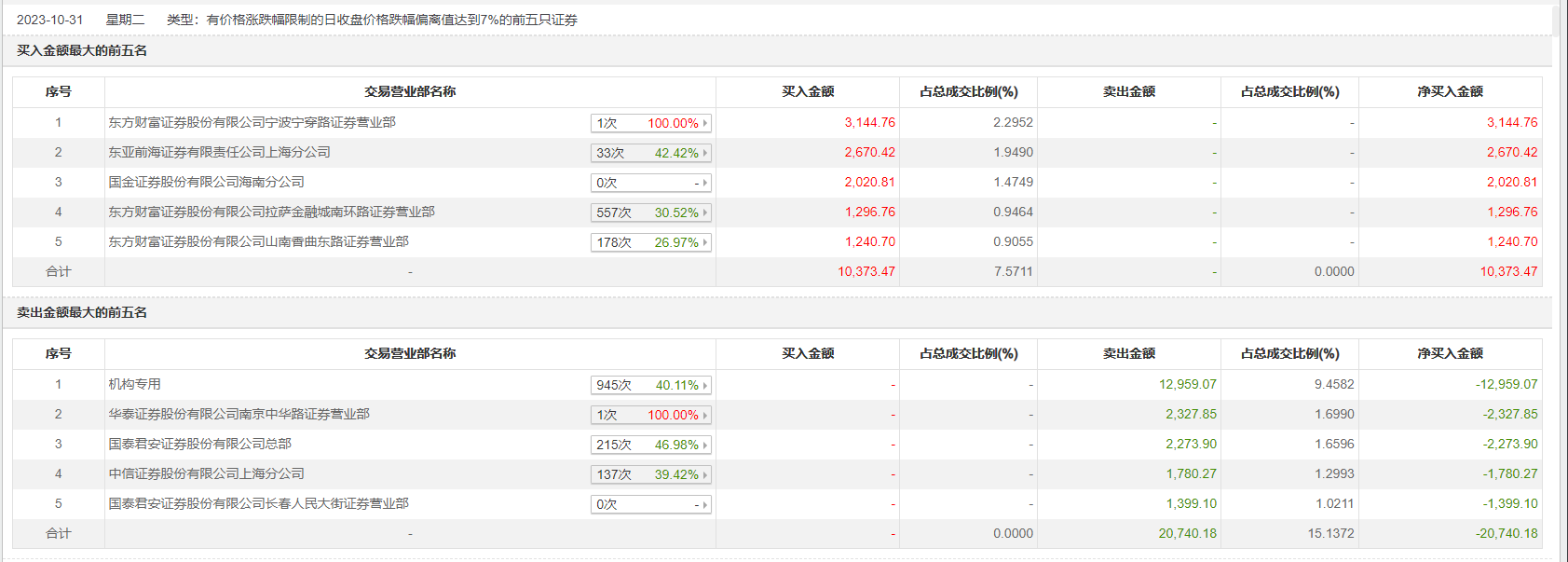
Task: Open 东方财富证券拉萨金融城南环路营业部 link
Action: (271, 212)
